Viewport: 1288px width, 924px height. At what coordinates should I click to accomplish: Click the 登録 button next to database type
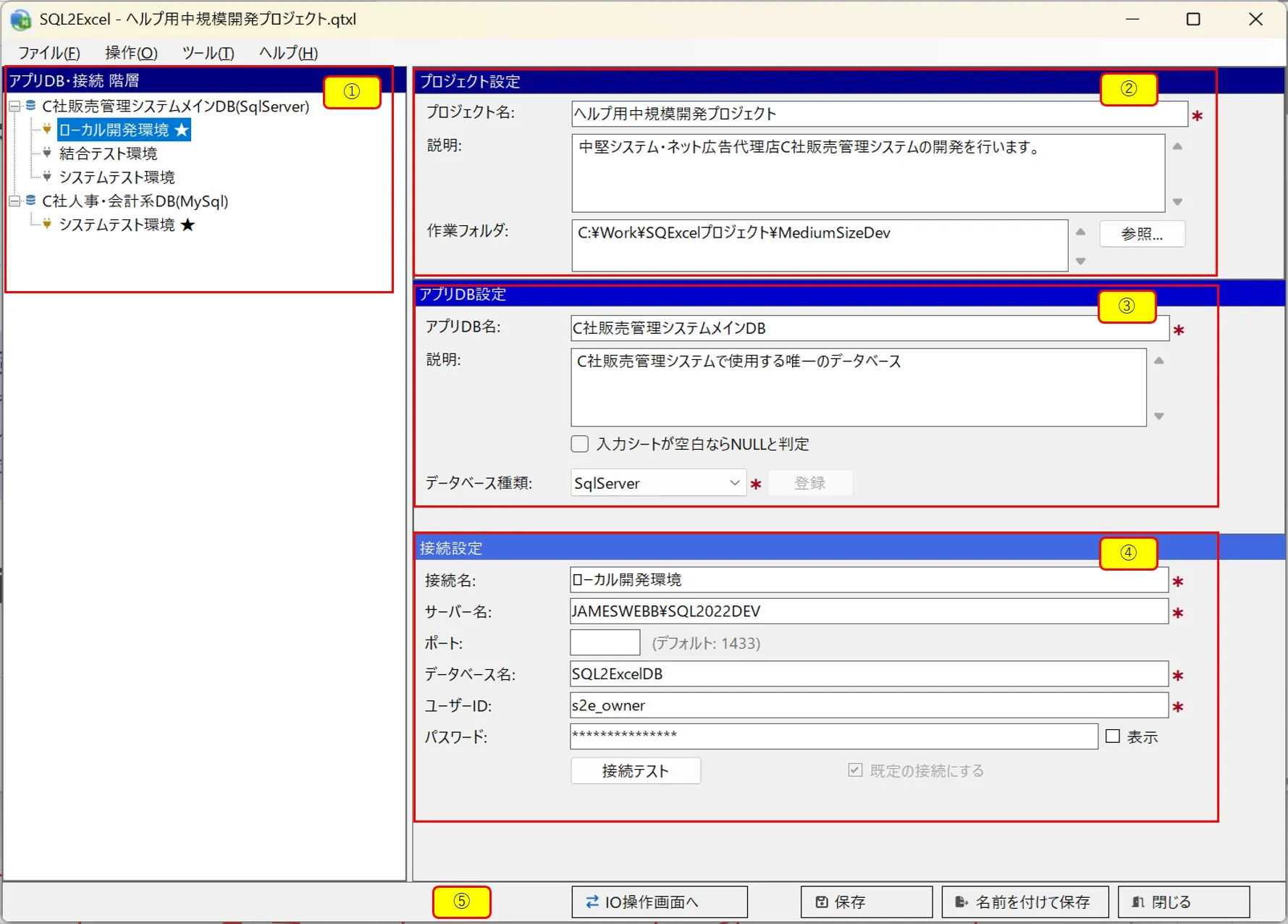[809, 483]
